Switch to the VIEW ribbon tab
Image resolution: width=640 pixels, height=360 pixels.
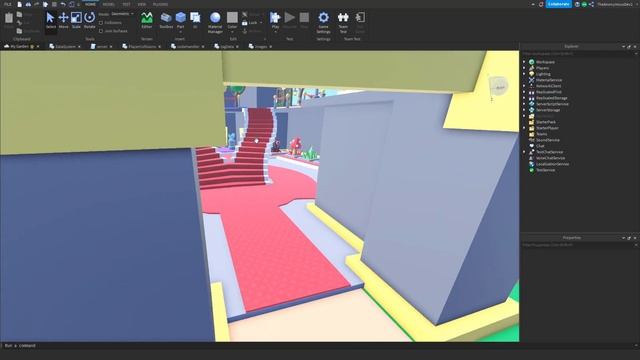click(x=142, y=4)
